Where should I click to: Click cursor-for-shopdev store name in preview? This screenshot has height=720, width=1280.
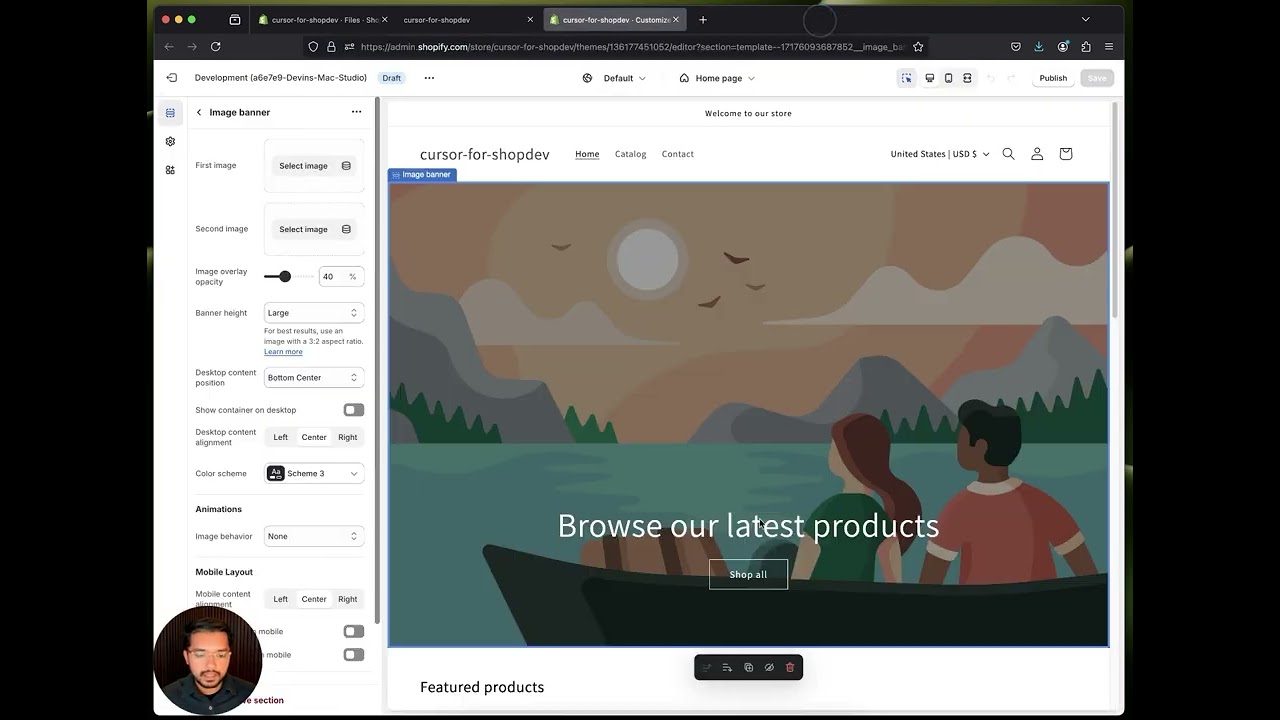pyautogui.click(x=485, y=154)
